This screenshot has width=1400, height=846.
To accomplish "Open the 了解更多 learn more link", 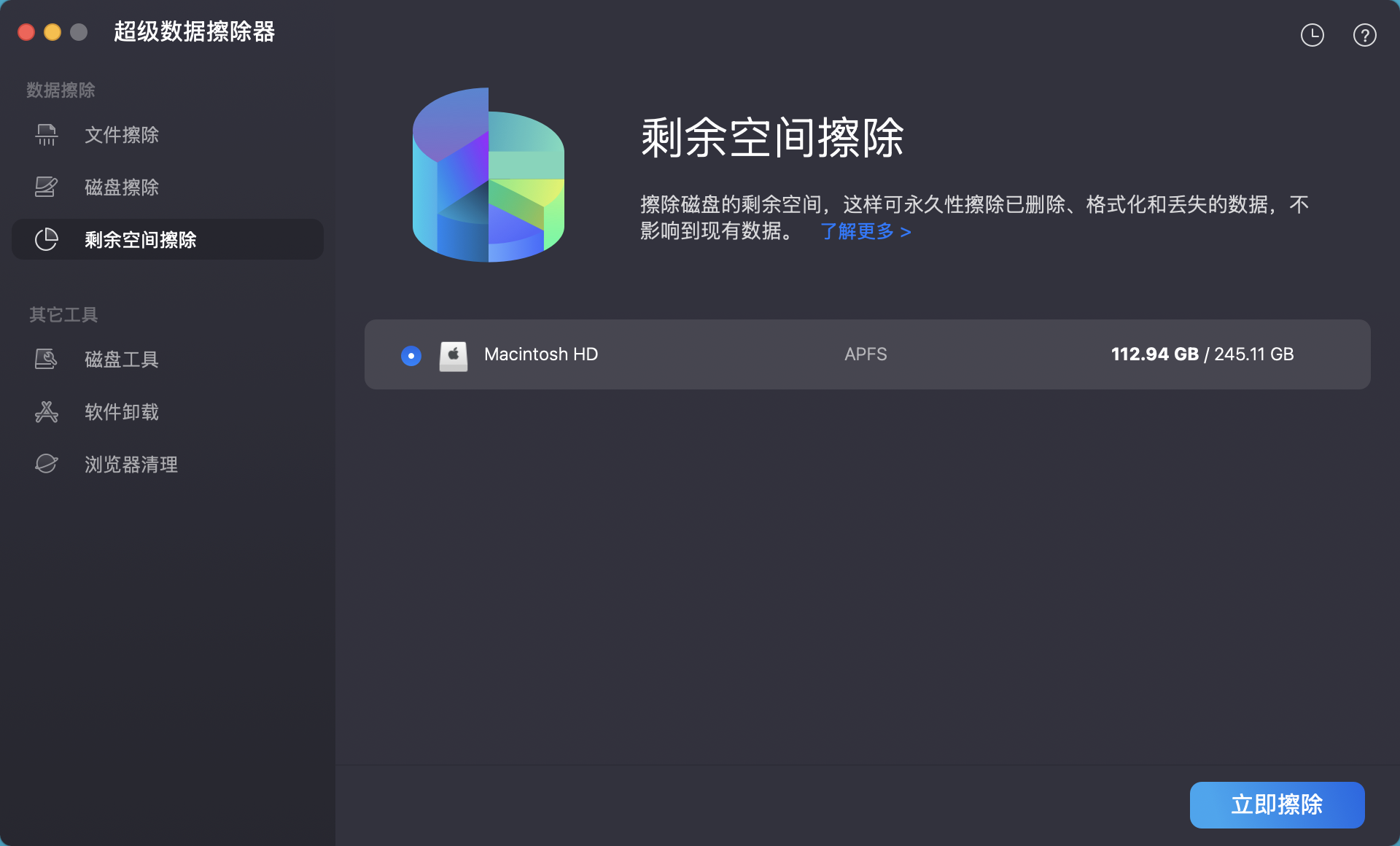I will click(865, 231).
